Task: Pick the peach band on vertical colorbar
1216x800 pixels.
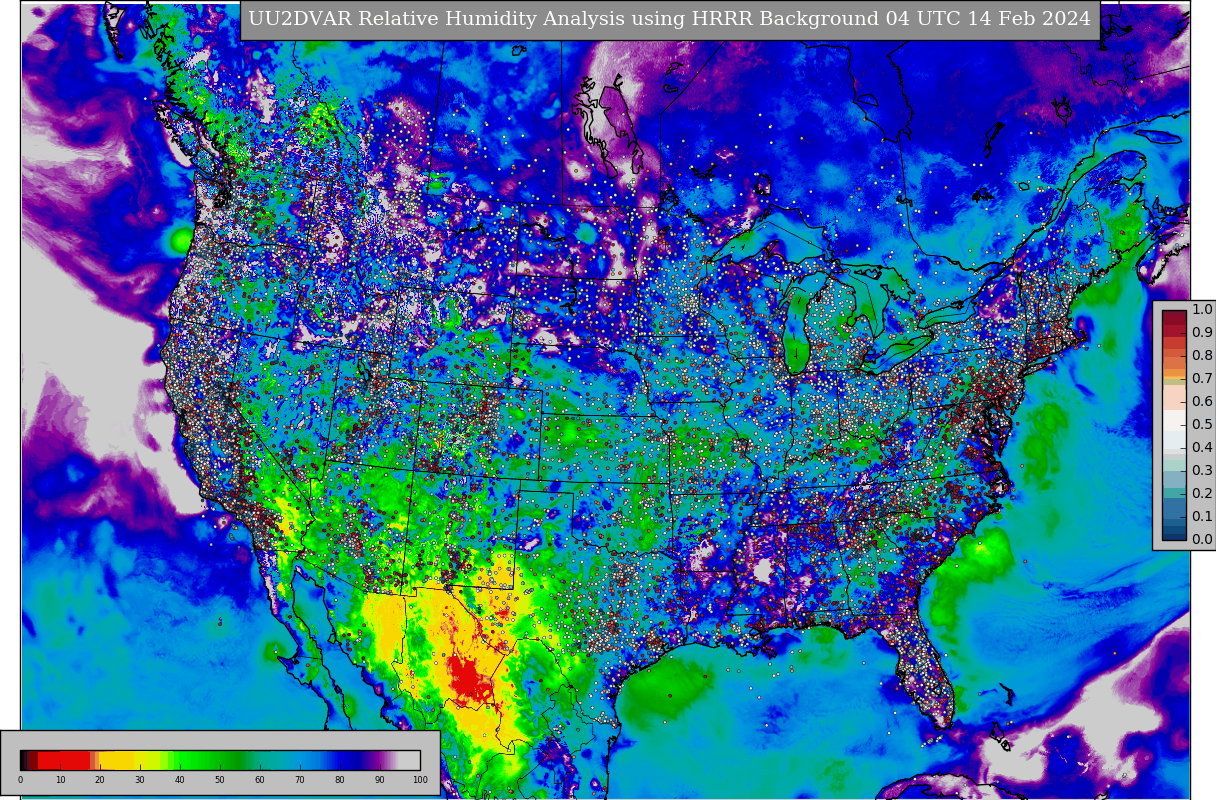Action: (1174, 397)
